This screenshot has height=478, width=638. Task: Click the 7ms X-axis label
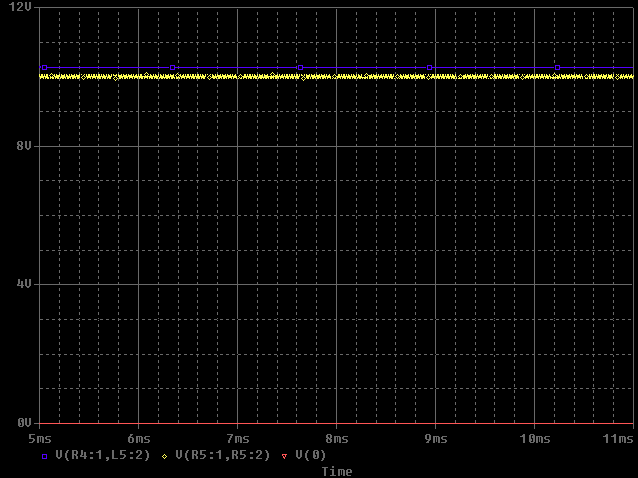pyautogui.click(x=238, y=439)
